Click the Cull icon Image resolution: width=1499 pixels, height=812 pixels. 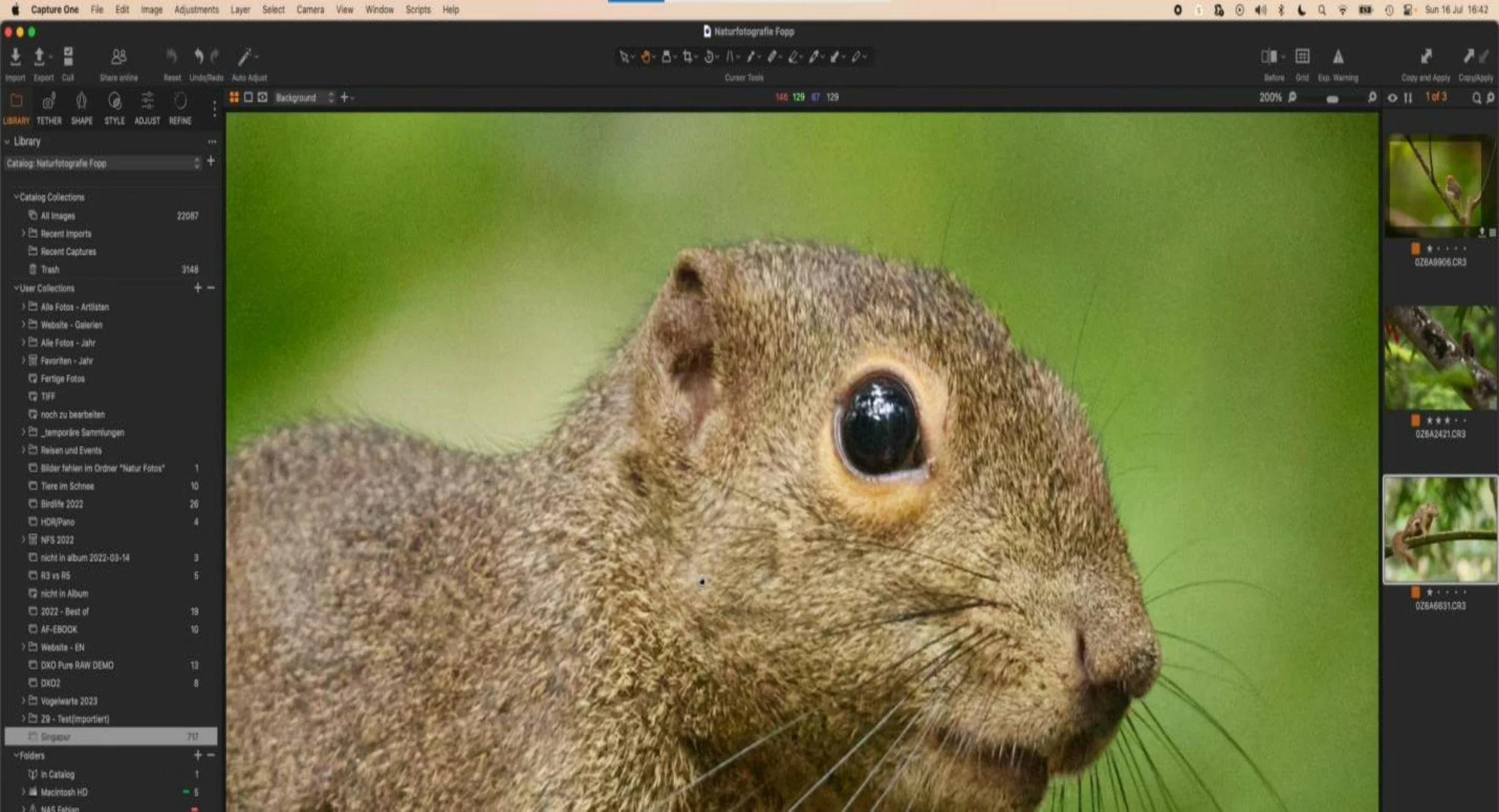pyautogui.click(x=68, y=58)
